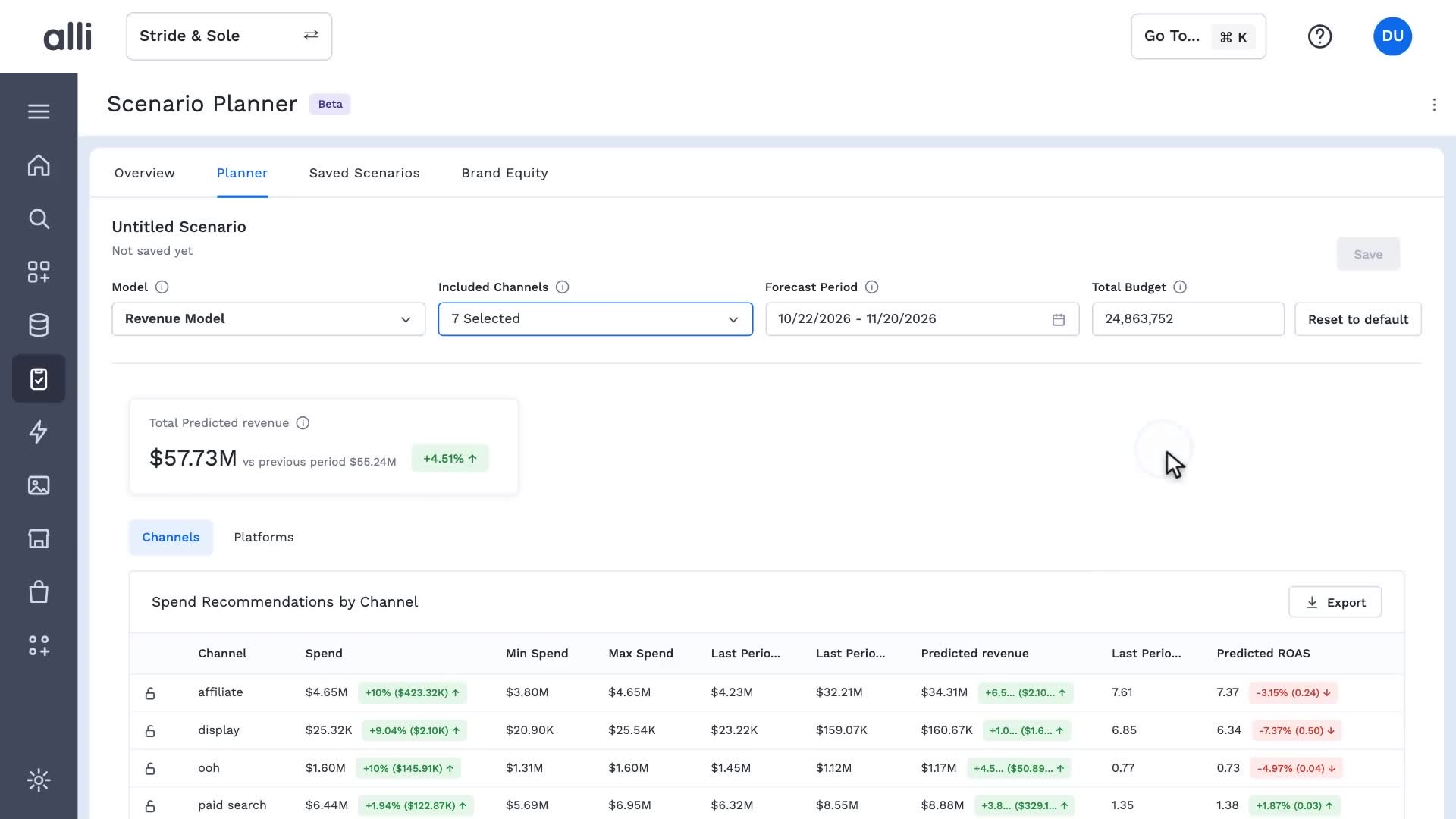
Task: Open the dots-plus icon in sidebar
Action: [x=39, y=645]
